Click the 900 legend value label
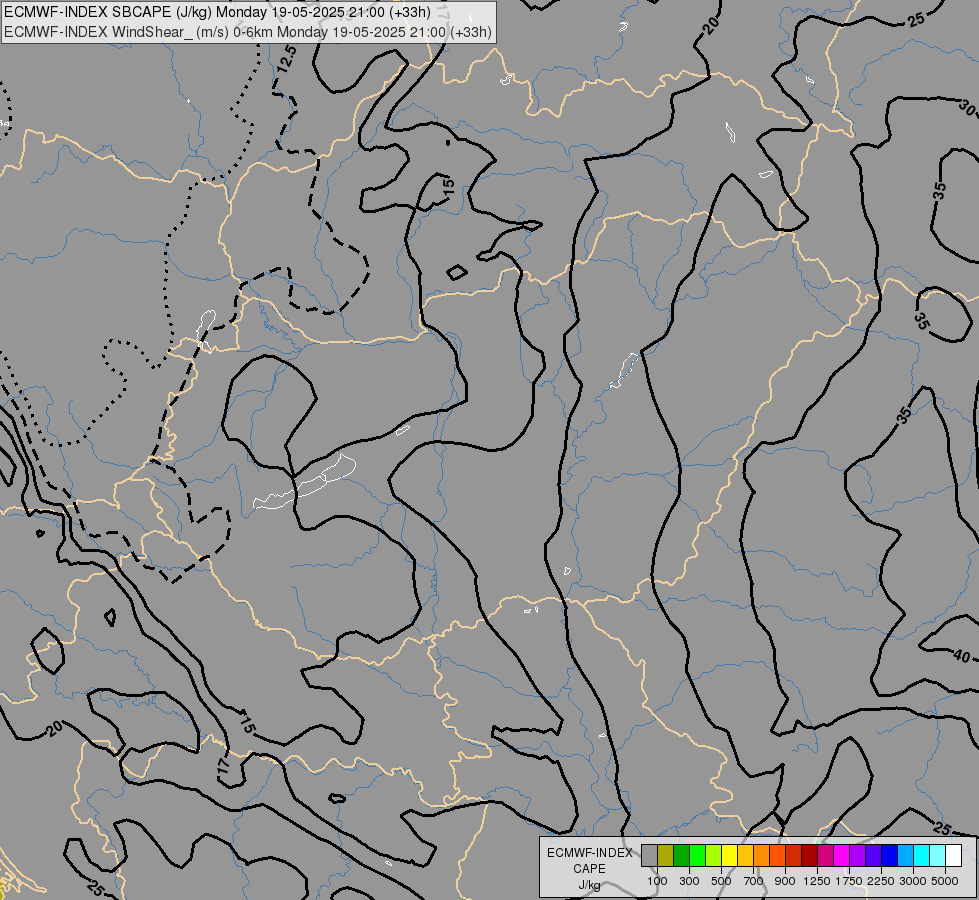979x900 pixels. coord(785,881)
